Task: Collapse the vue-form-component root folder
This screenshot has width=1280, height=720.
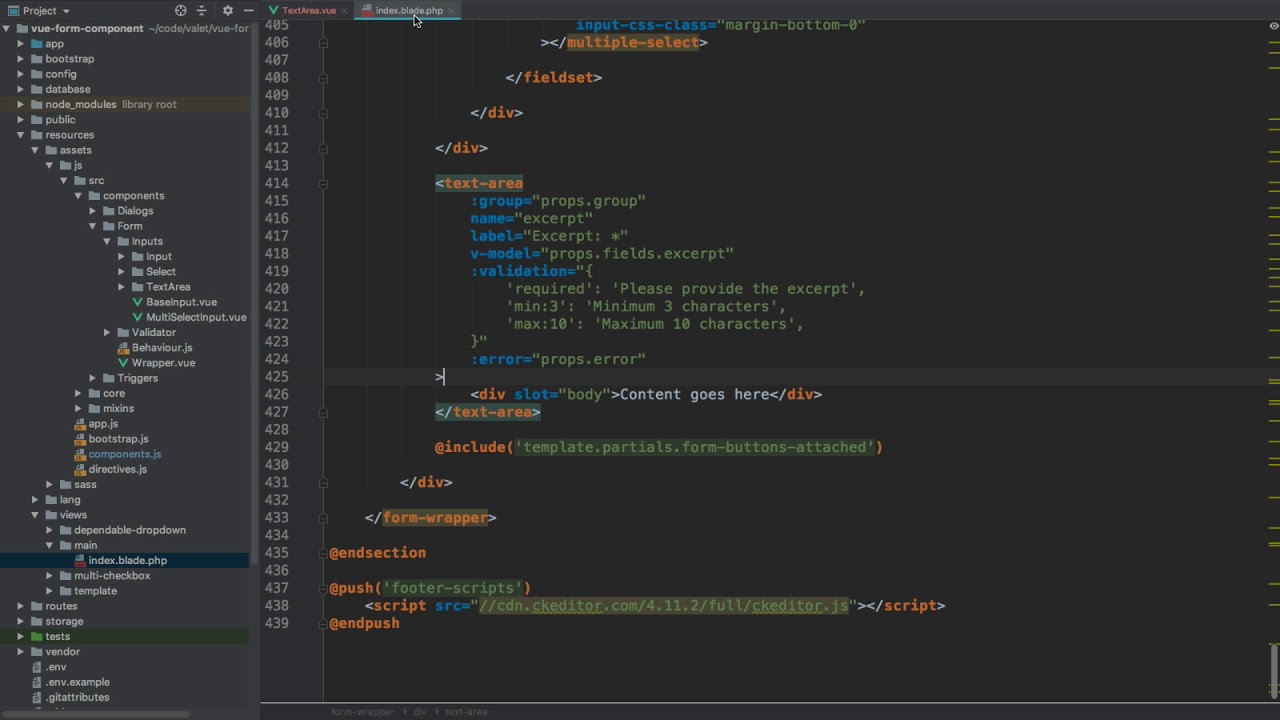Action: 6,29
